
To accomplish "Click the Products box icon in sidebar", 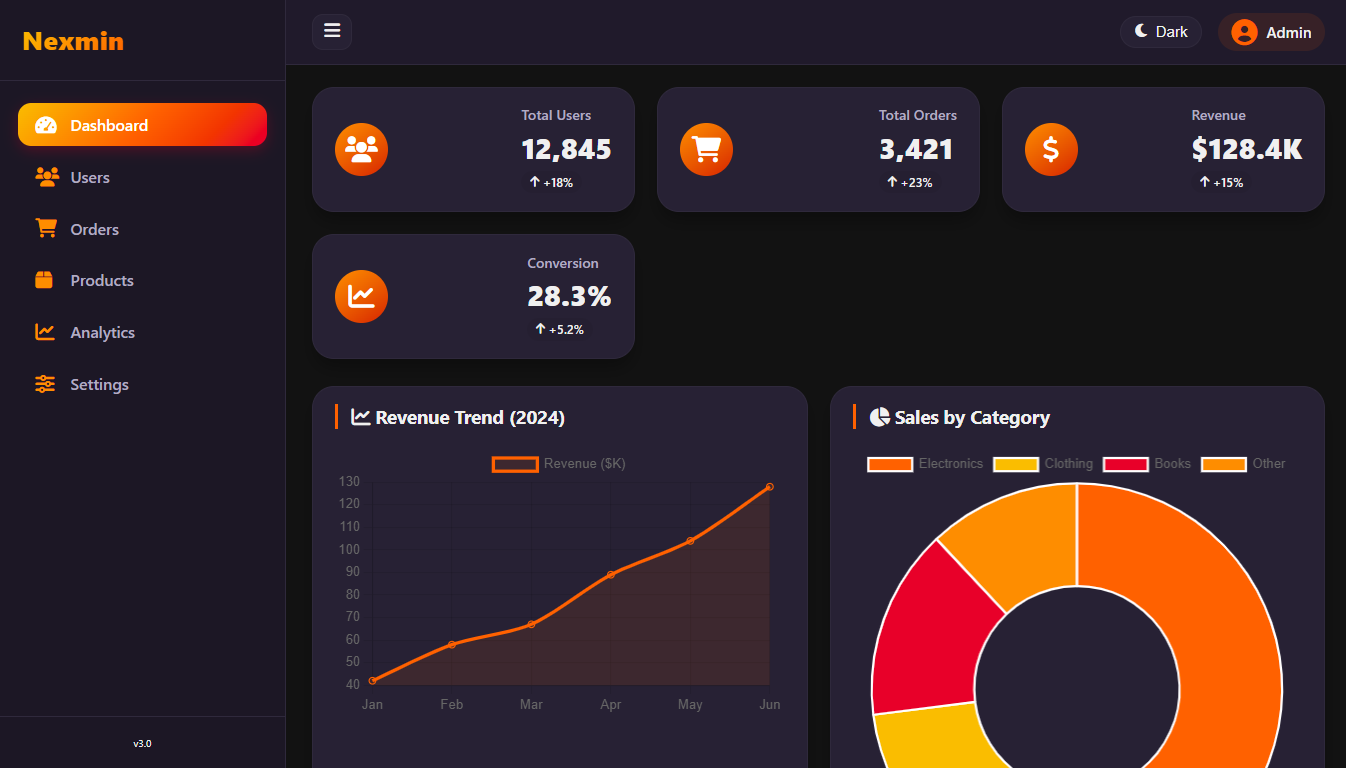I will click(x=44, y=280).
